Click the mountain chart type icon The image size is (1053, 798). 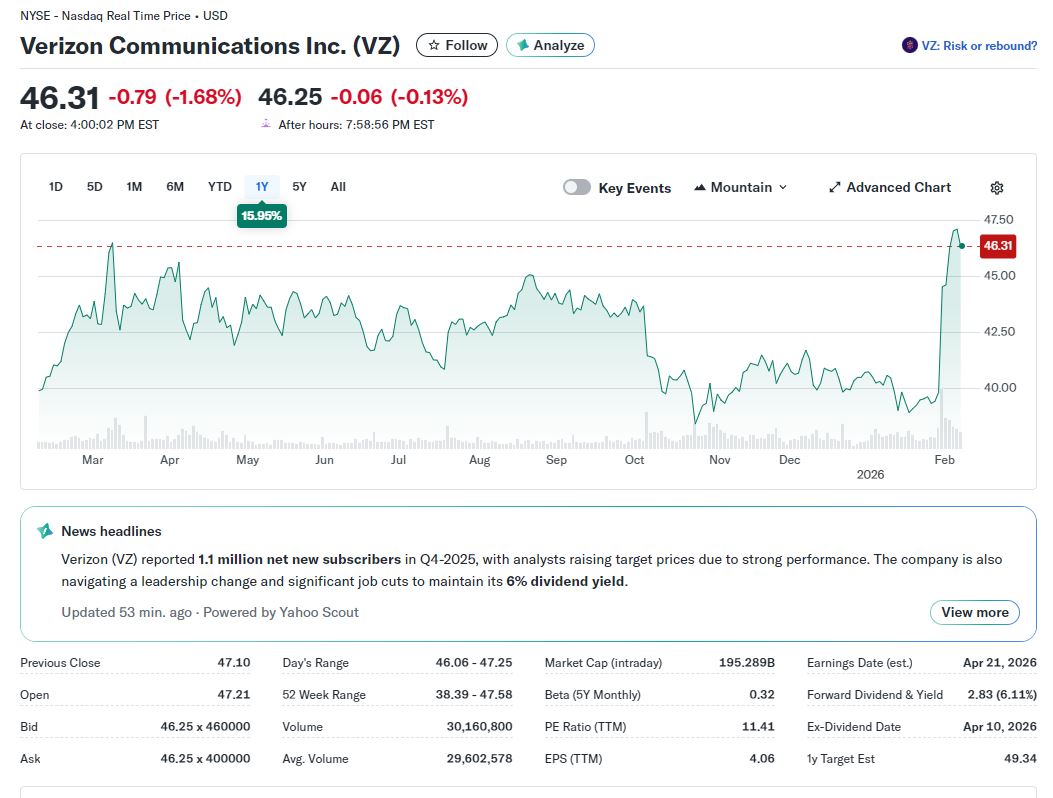[700, 188]
